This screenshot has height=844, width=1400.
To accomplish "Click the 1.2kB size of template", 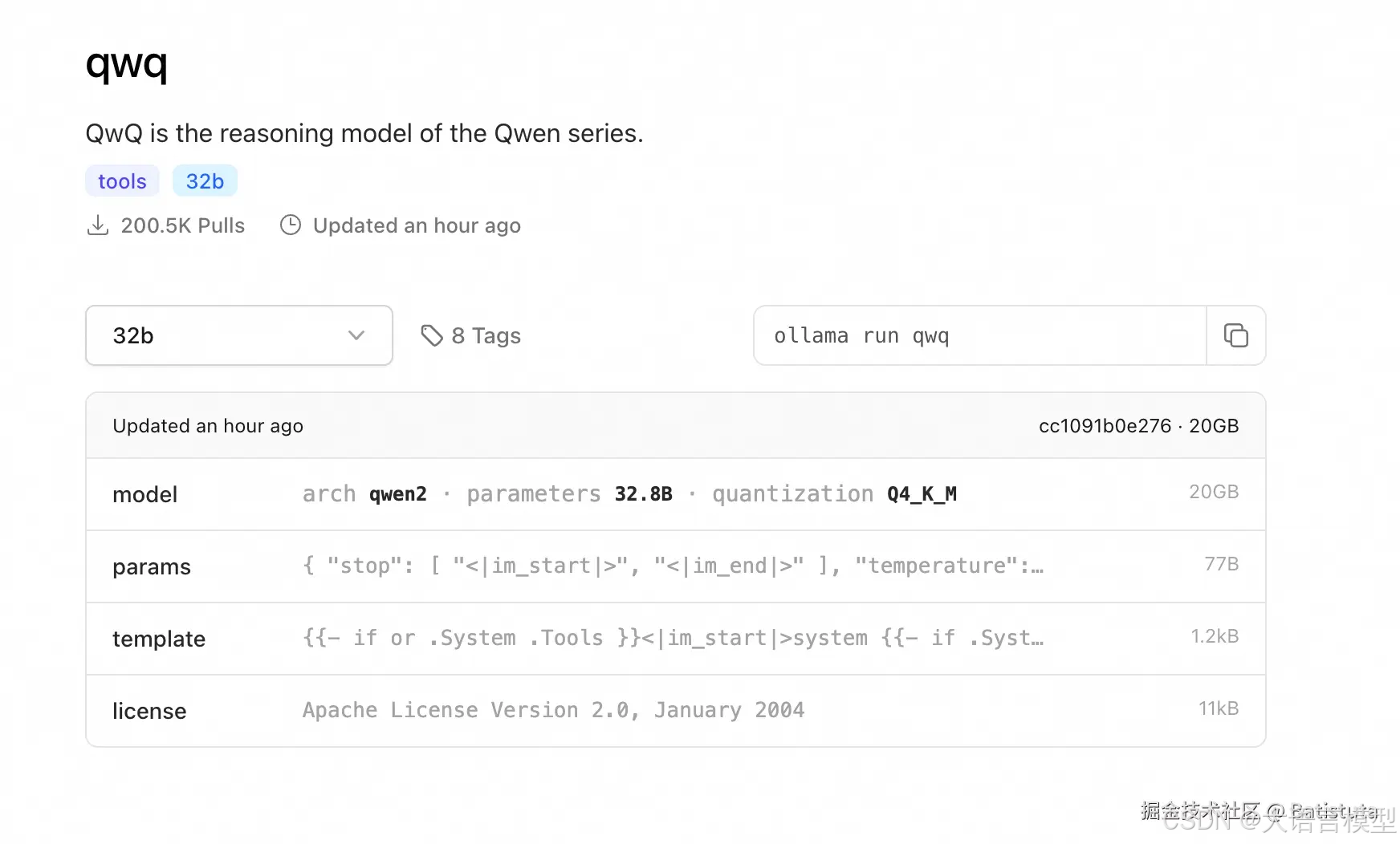I will coord(1215,636).
